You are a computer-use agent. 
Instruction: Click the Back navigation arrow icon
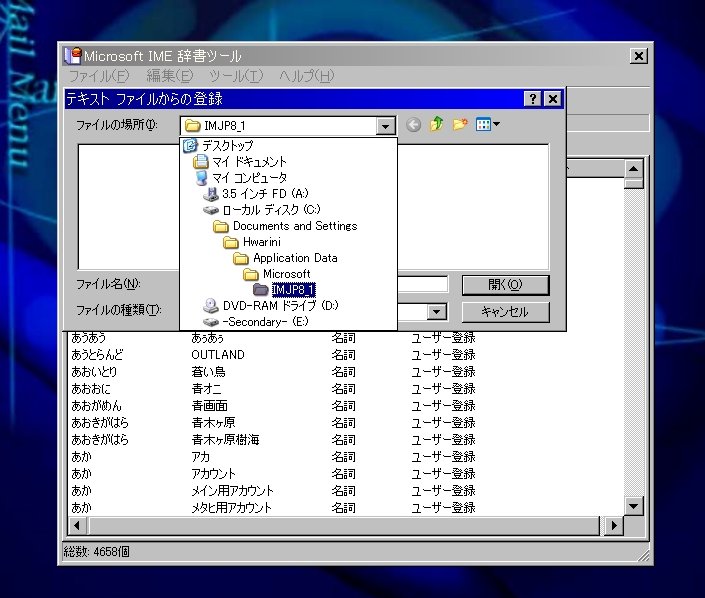coord(413,125)
